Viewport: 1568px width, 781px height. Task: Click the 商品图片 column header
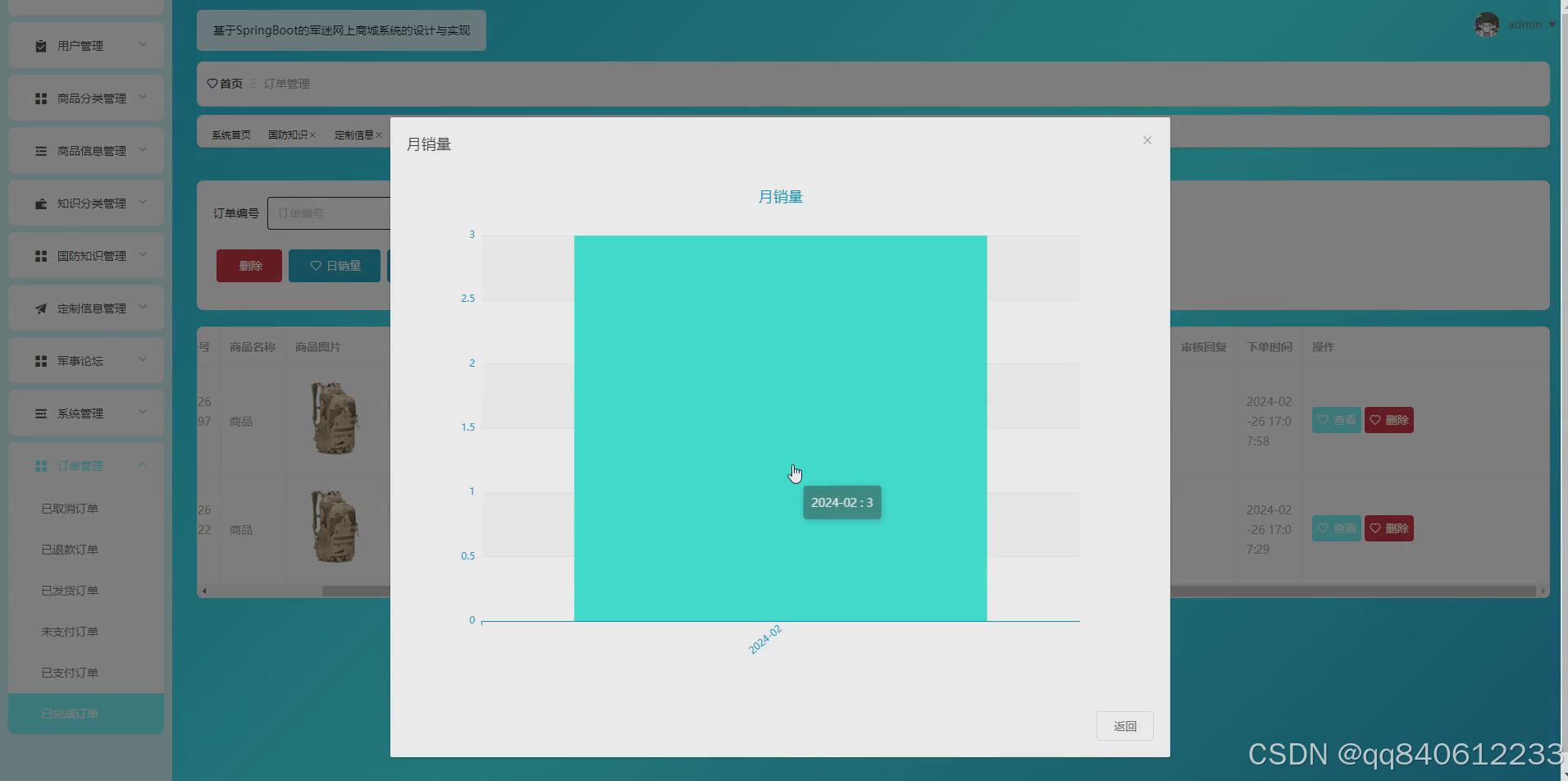tap(318, 347)
